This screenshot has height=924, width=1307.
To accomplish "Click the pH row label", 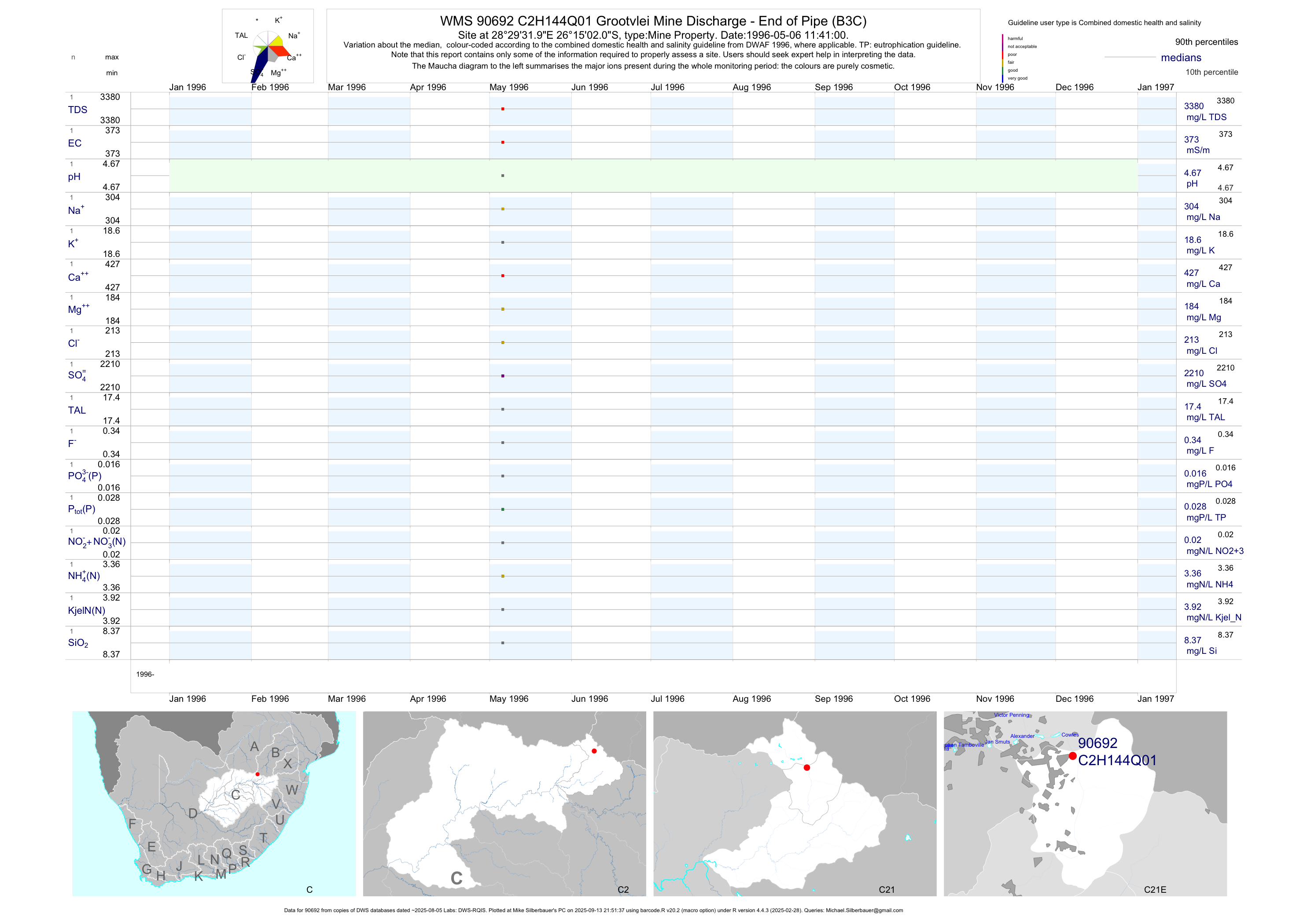I will tap(74, 177).
